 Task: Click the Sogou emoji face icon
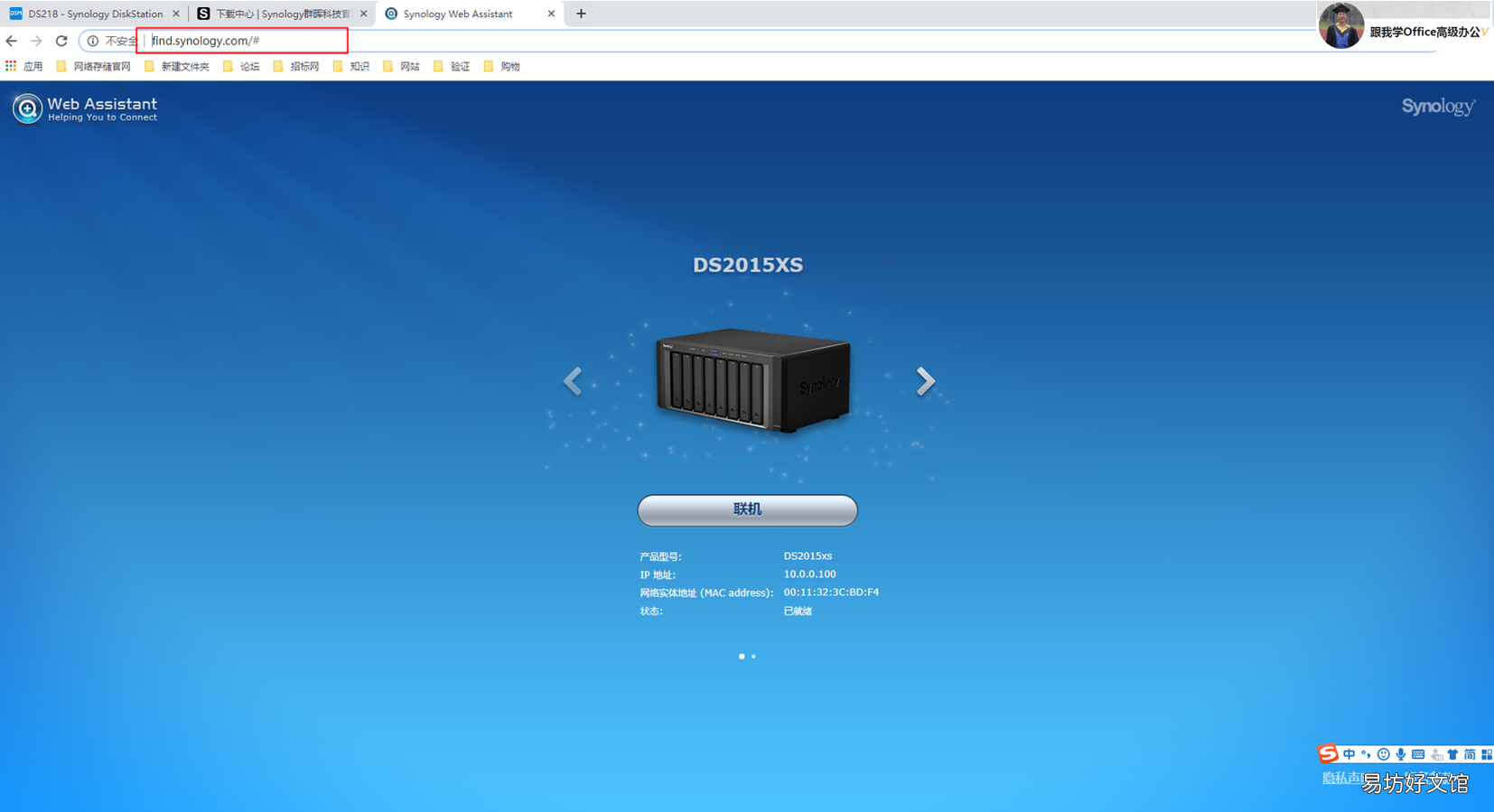1383,754
